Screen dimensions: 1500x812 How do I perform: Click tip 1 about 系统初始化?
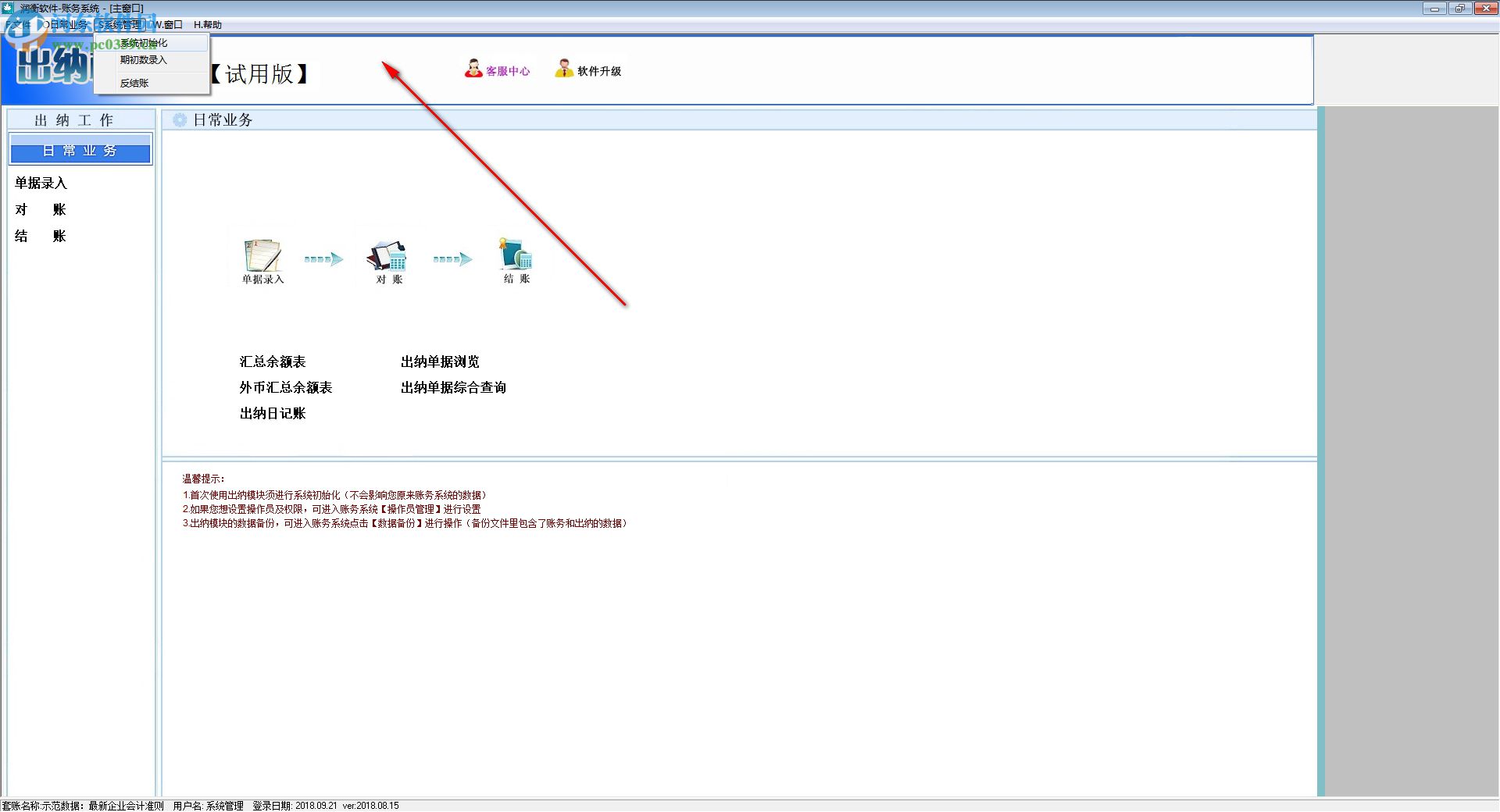pyautogui.click(x=336, y=495)
